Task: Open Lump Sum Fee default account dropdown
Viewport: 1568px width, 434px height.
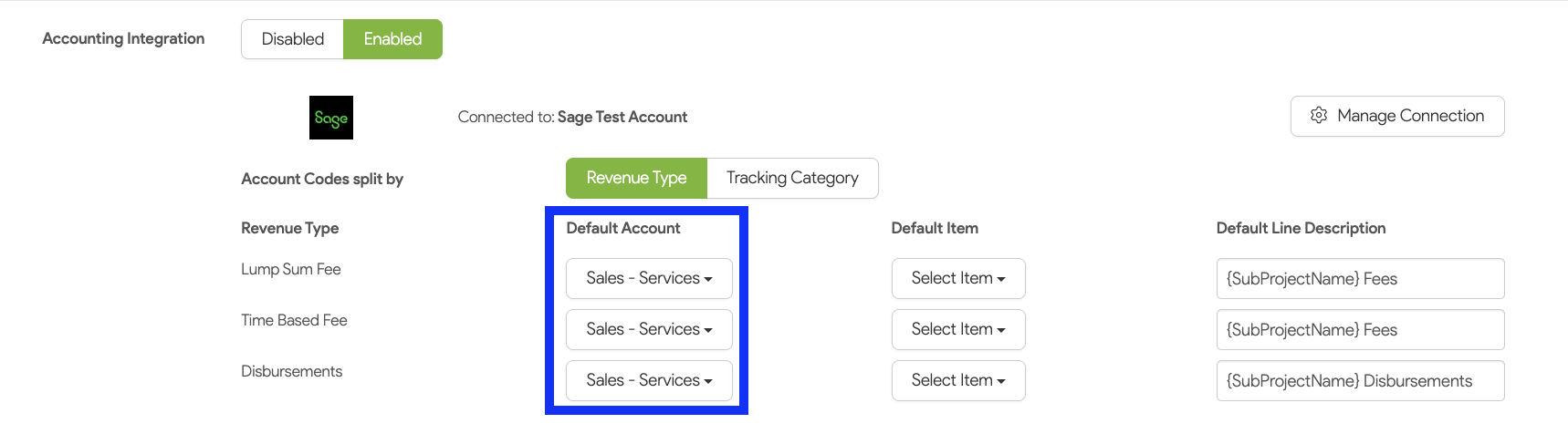Action: (649, 279)
